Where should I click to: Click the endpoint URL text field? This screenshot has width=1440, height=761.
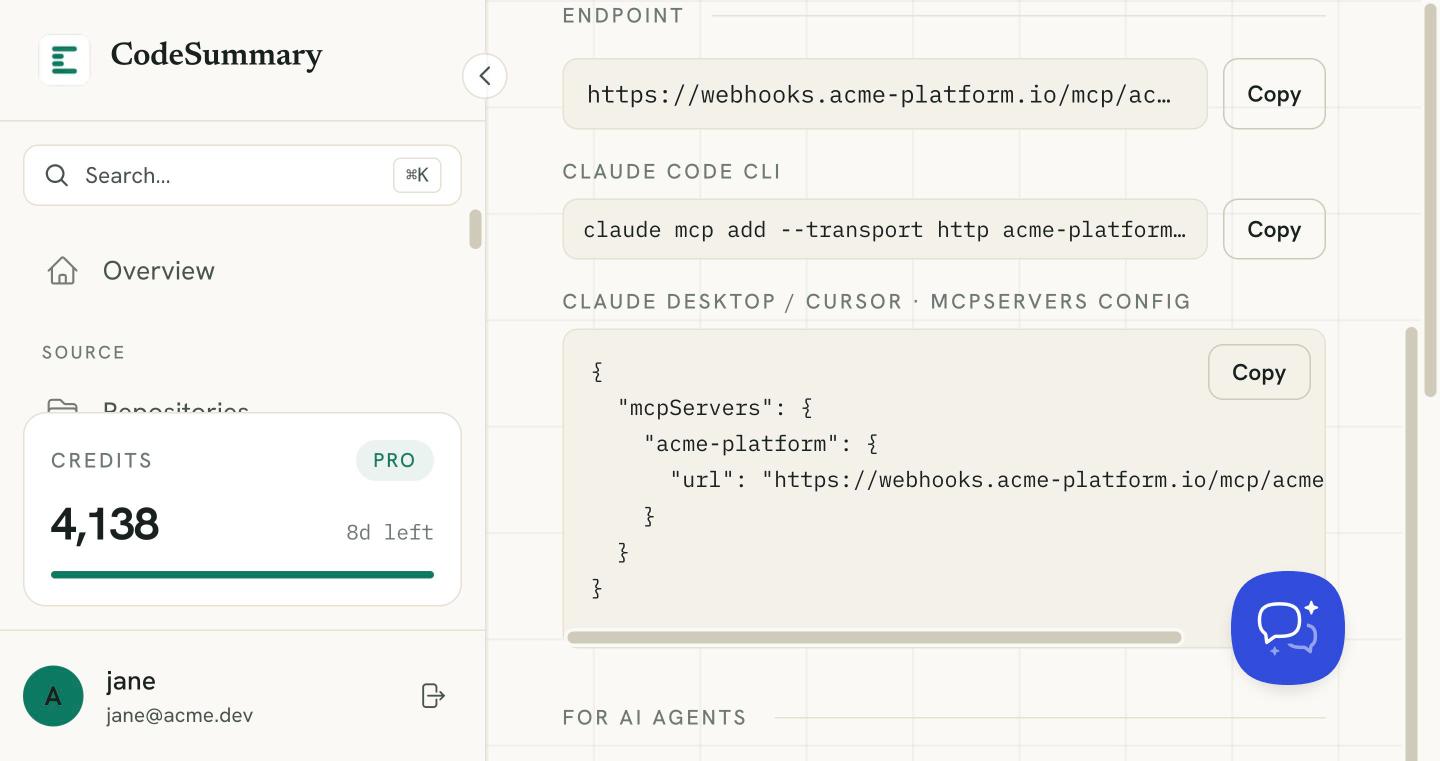coord(885,94)
